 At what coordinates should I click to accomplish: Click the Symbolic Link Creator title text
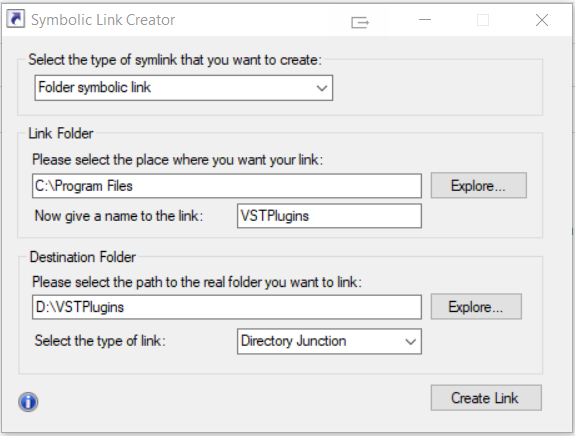103,20
